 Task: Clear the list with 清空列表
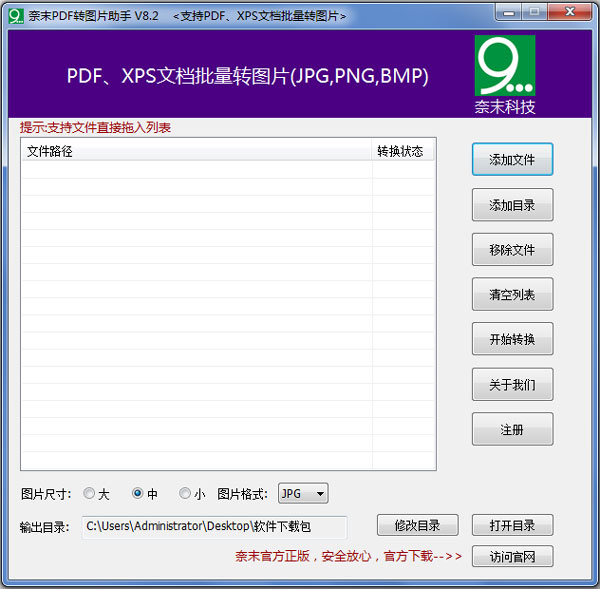pyautogui.click(x=512, y=295)
